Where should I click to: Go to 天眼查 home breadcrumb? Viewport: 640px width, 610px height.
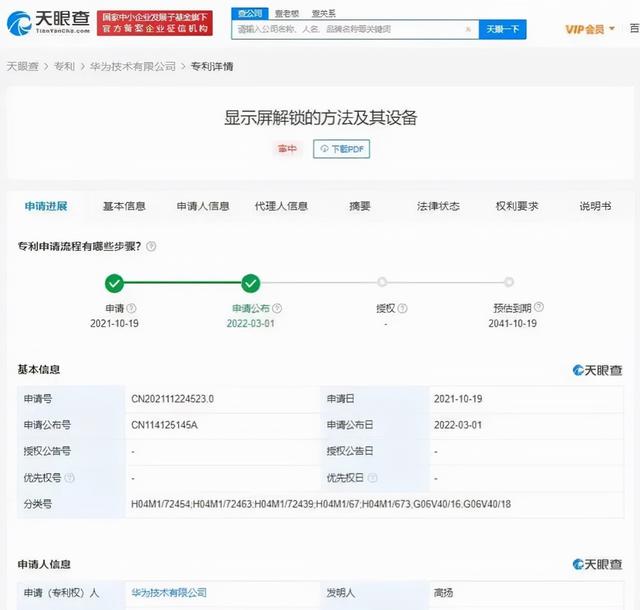coord(22,66)
